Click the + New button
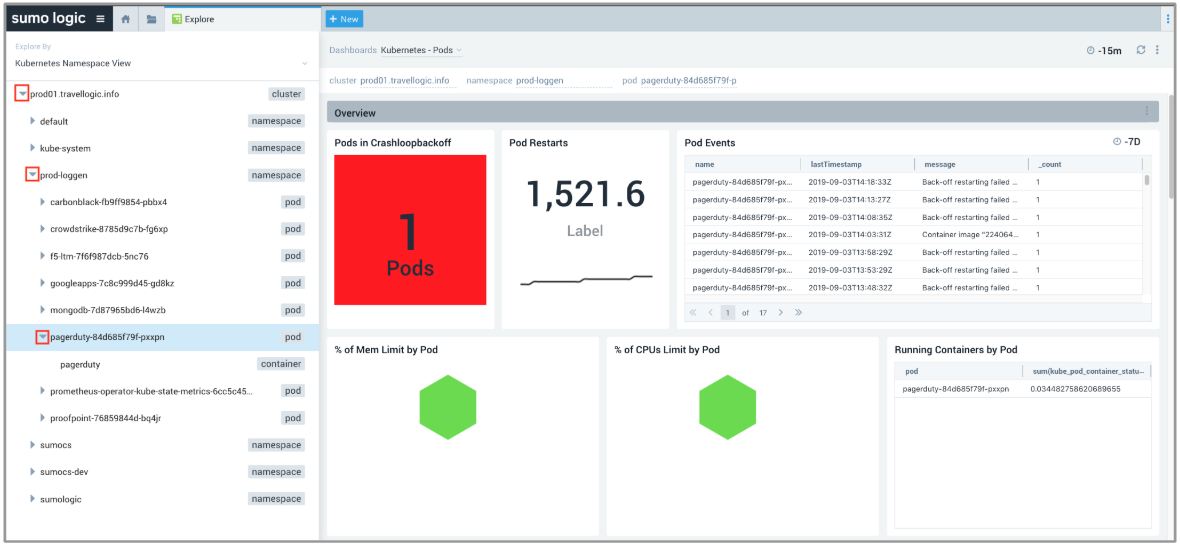 pyautogui.click(x=344, y=19)
